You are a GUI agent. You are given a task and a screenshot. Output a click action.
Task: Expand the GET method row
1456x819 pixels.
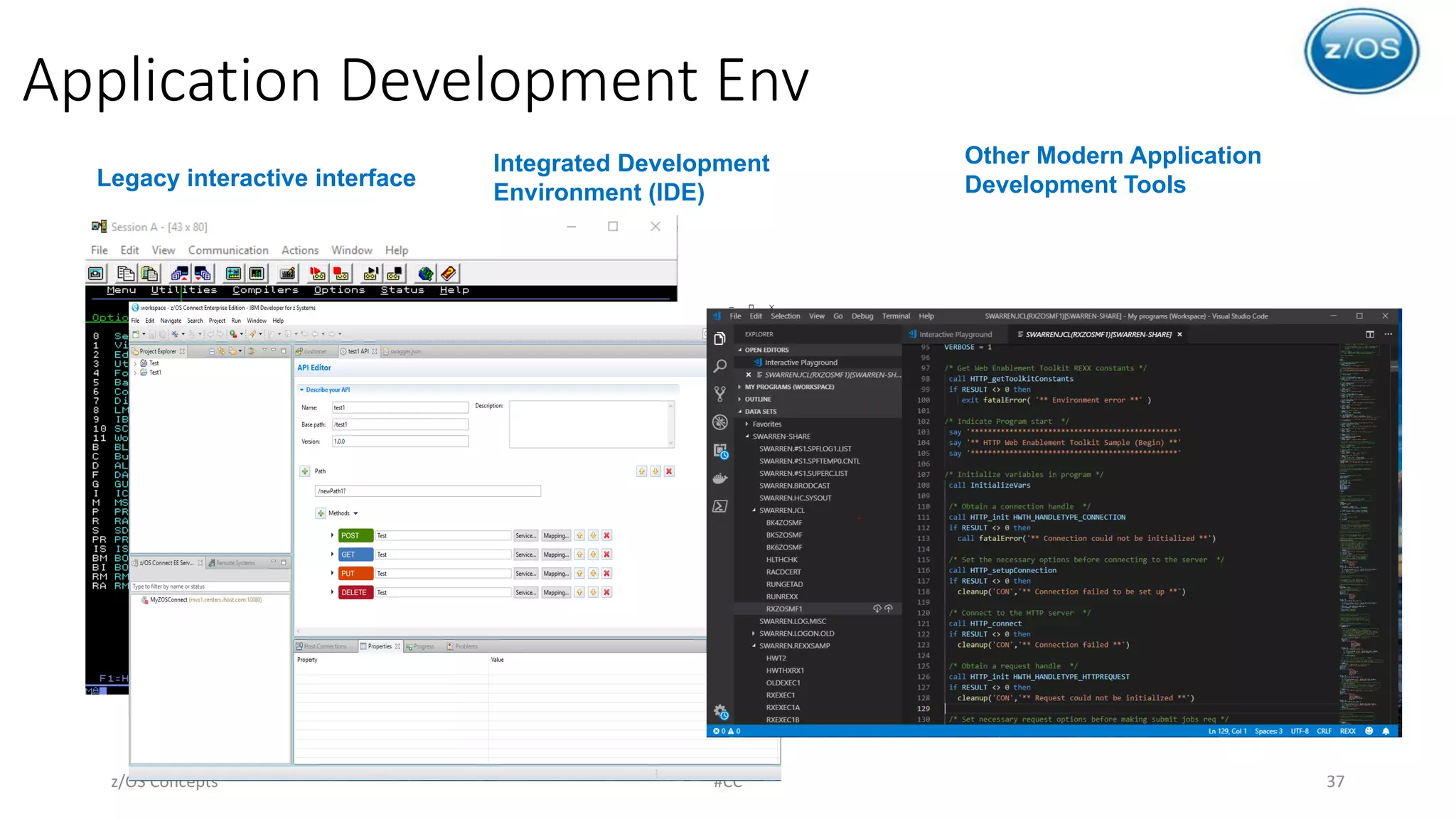pos(332,555)
